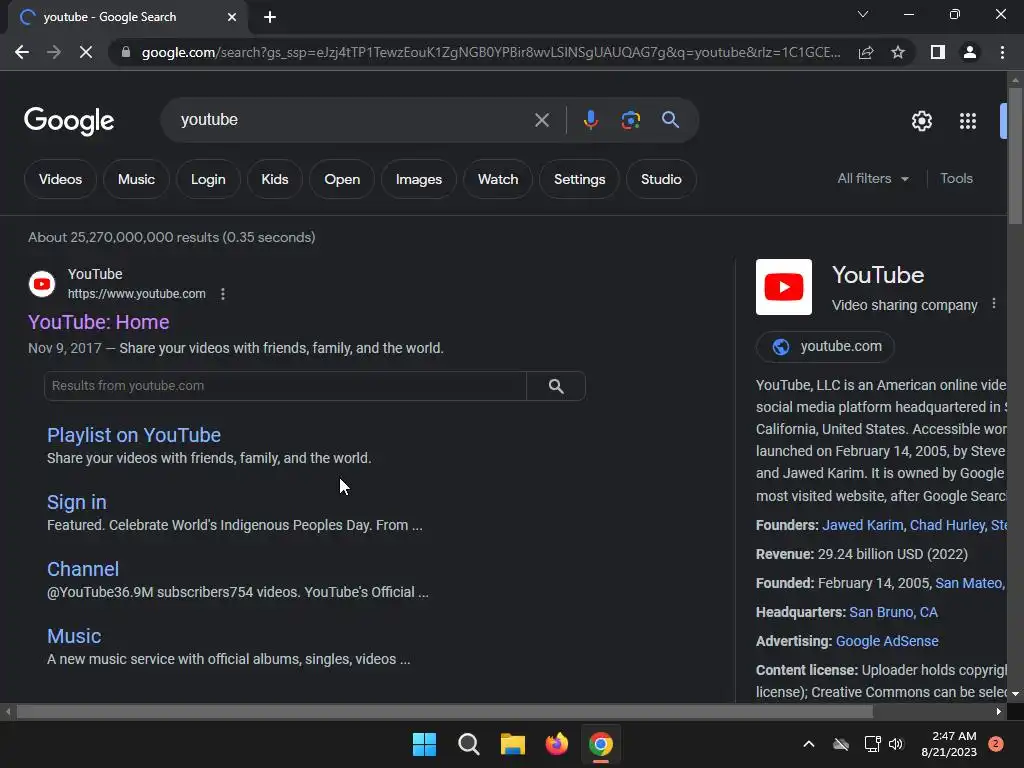Start a search by voice

[x=590, y=120]
